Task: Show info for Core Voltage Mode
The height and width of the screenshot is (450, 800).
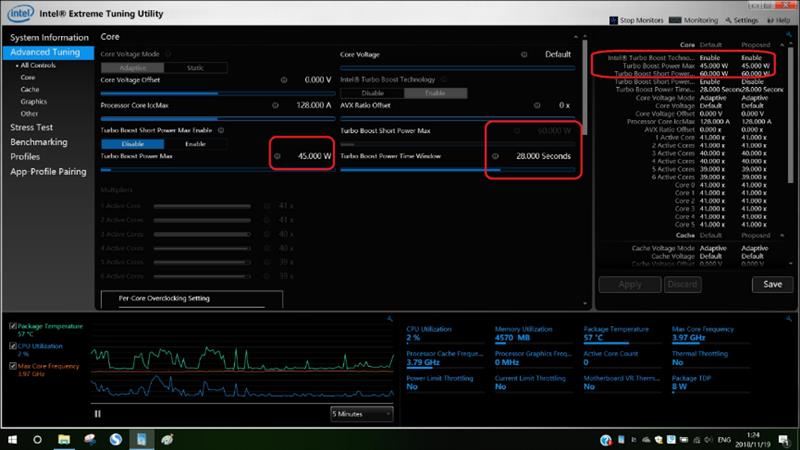Action: click(x=168, y=54)
